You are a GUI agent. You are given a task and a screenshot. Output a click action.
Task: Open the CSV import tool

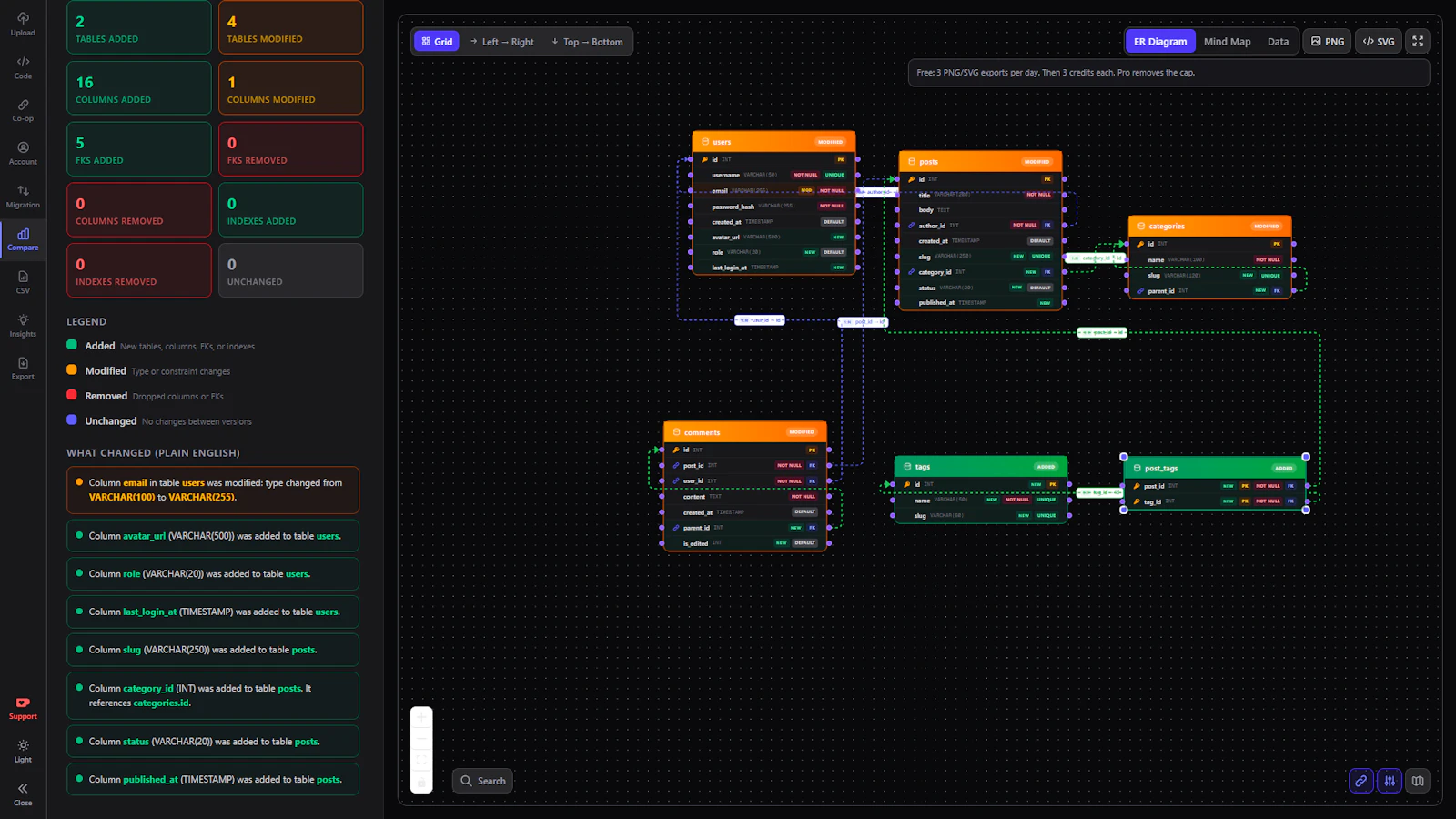(x=23, y=282)
